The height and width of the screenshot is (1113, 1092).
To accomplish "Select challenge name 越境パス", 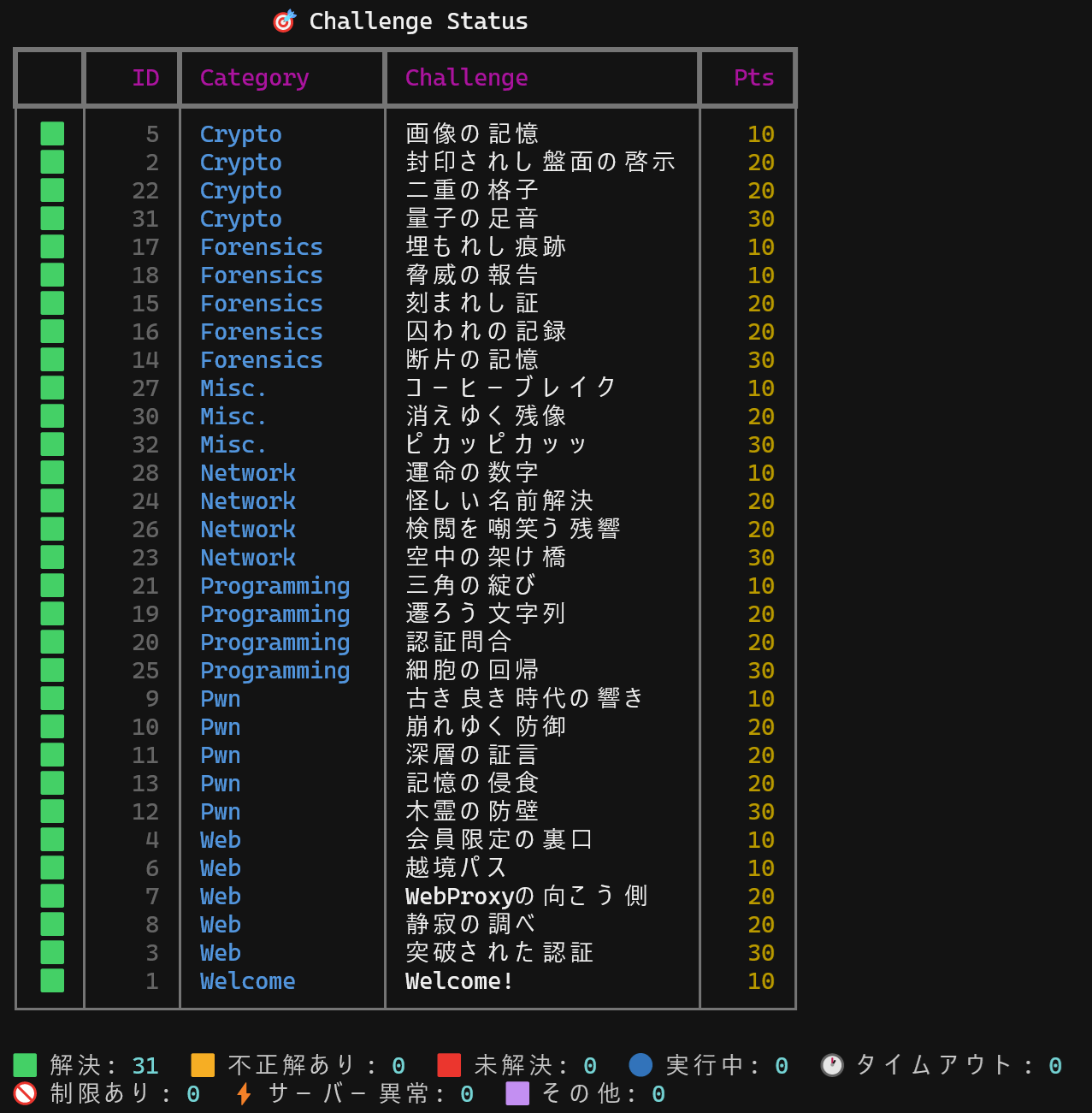I will tap(457, 867).
